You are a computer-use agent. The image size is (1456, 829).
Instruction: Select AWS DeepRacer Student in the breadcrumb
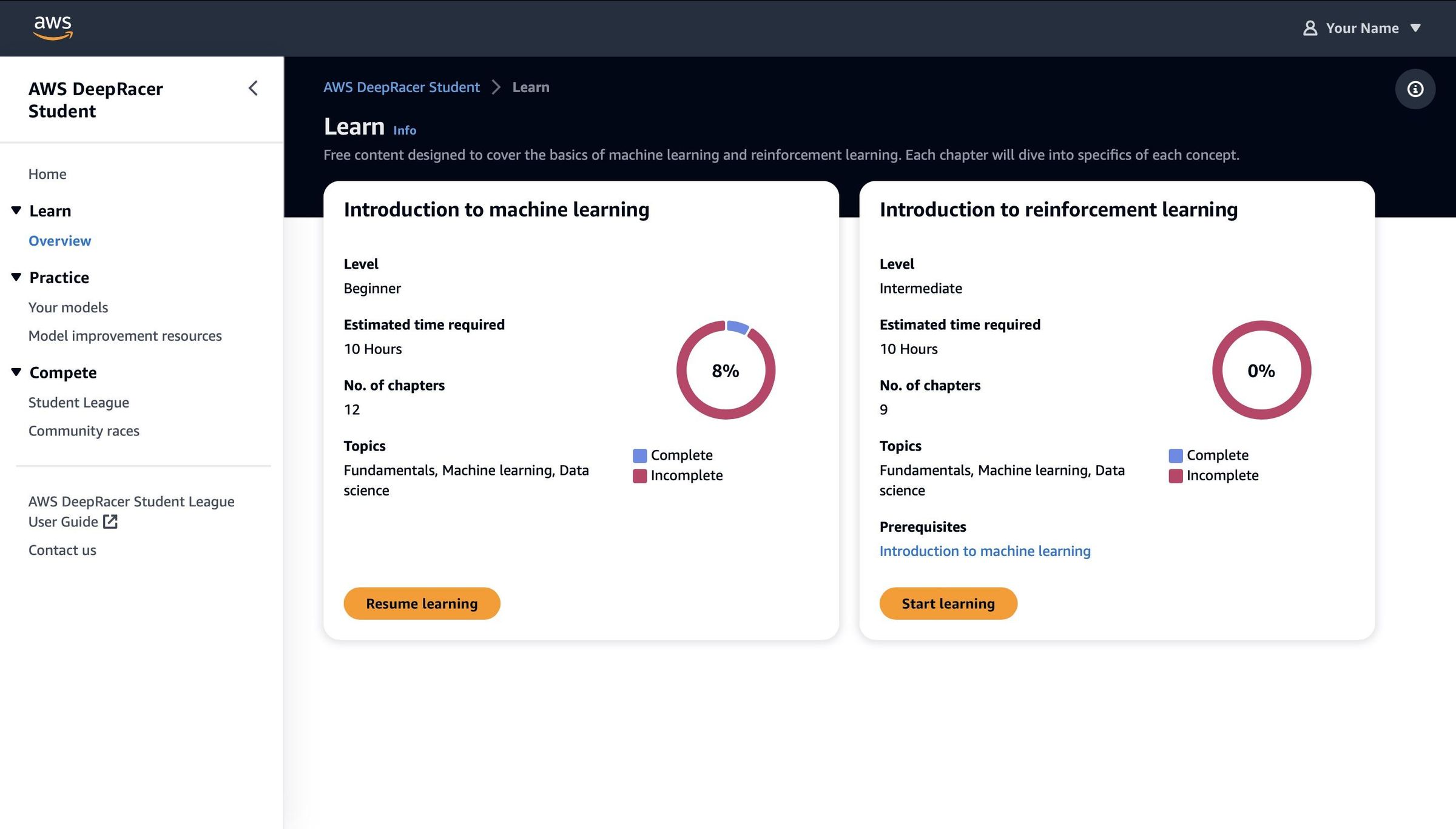pyautogui.click(x=401, y=87)
